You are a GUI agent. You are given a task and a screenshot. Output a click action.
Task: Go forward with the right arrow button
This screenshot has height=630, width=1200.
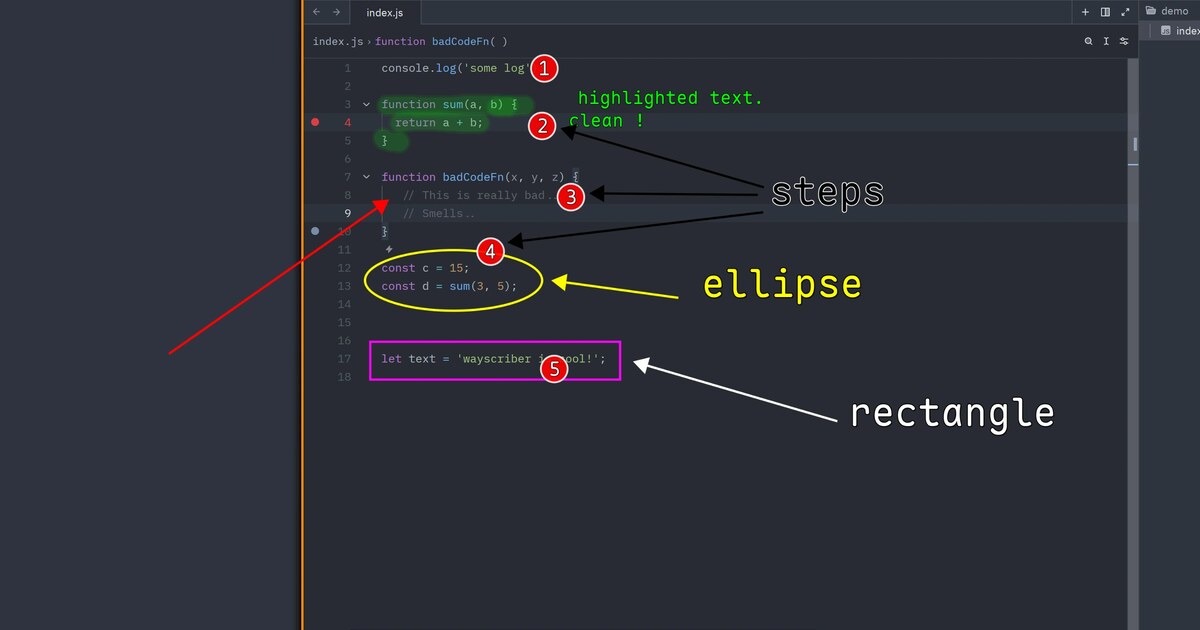pyautogui.click(x=336, y=12)
